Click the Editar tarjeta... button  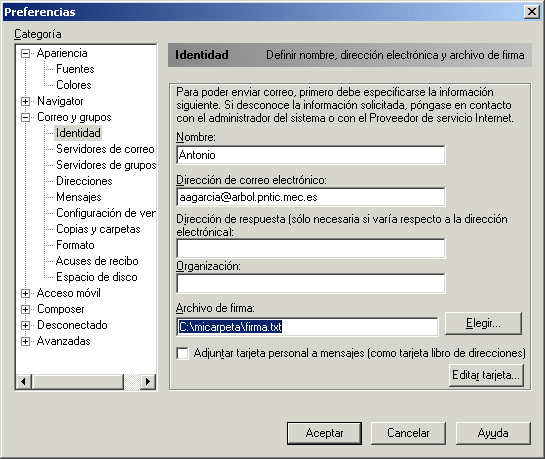coord(486,375)
